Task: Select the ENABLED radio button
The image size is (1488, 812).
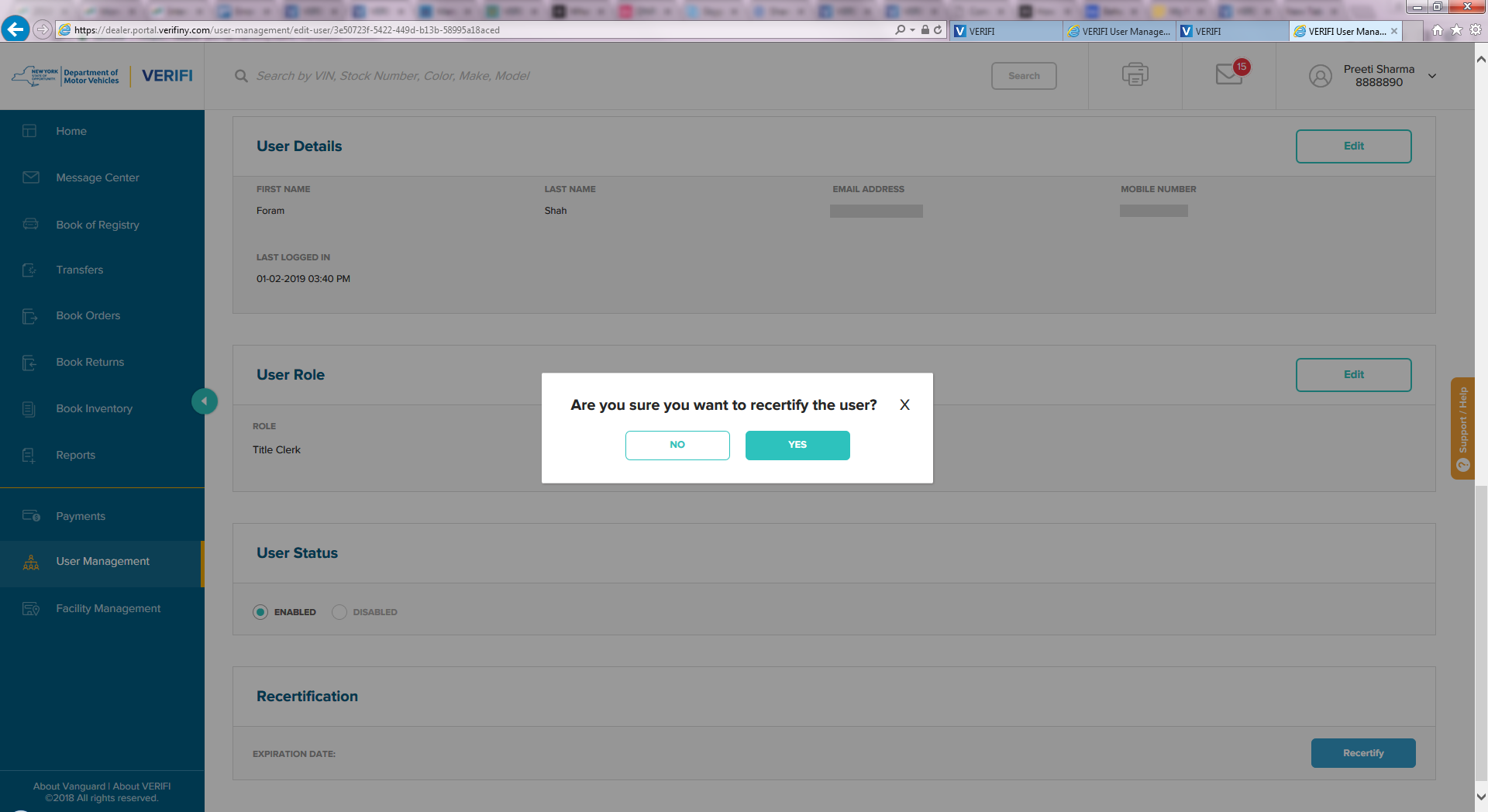Action: 260,612
